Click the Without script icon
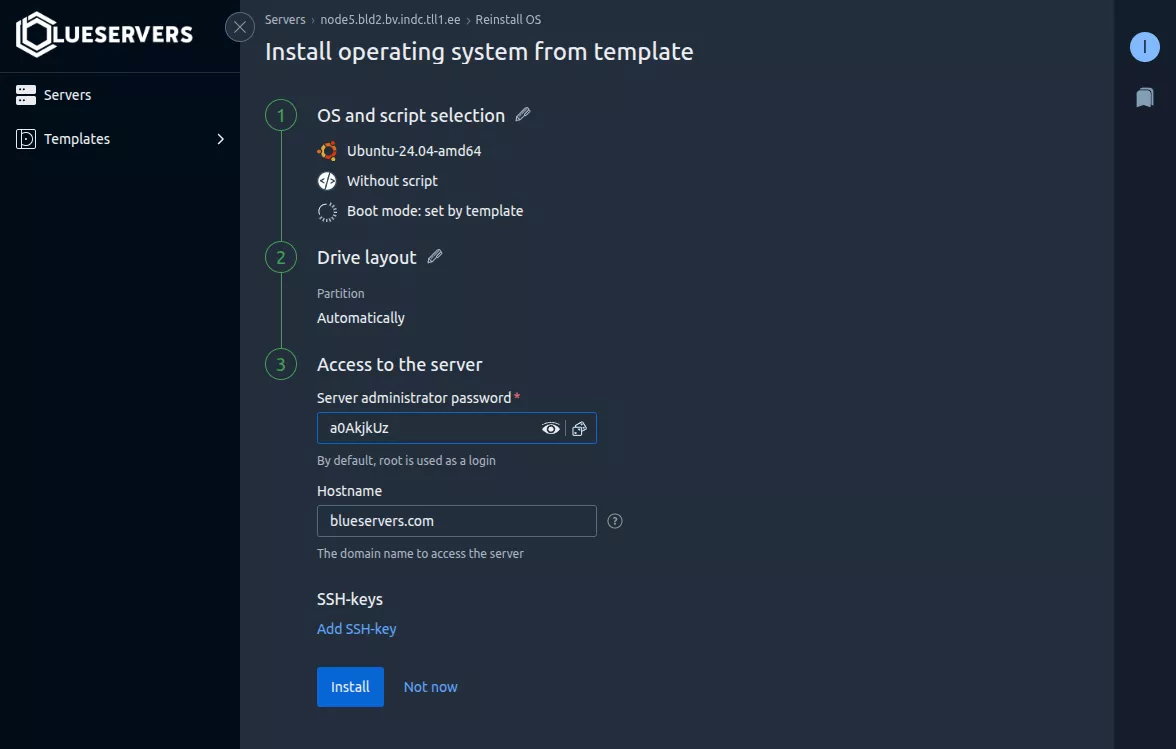Image resolution: width=1176 pixels, height=749 pixels. [x=327, y=181]
